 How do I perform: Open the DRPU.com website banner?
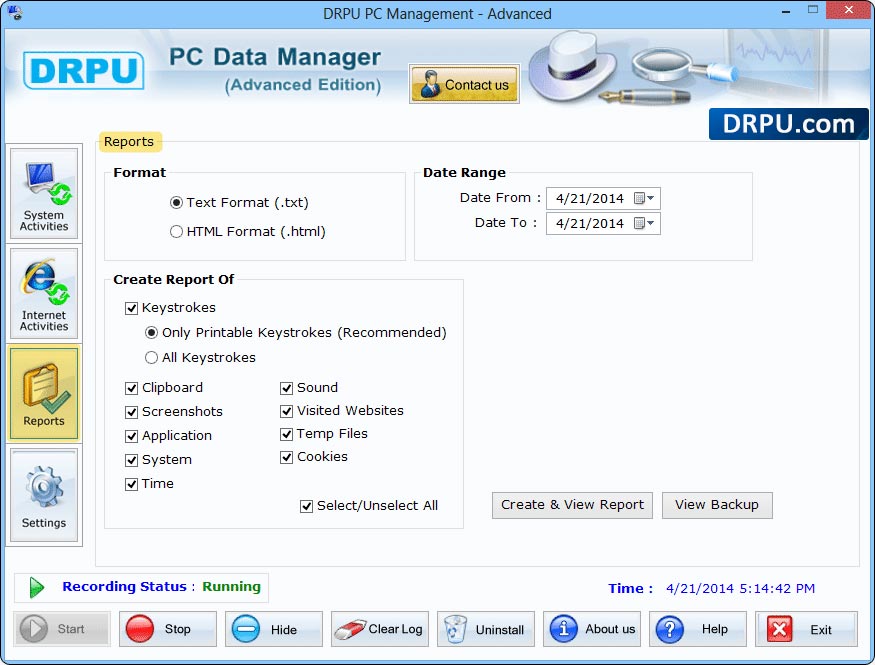(x=789, y=124)
